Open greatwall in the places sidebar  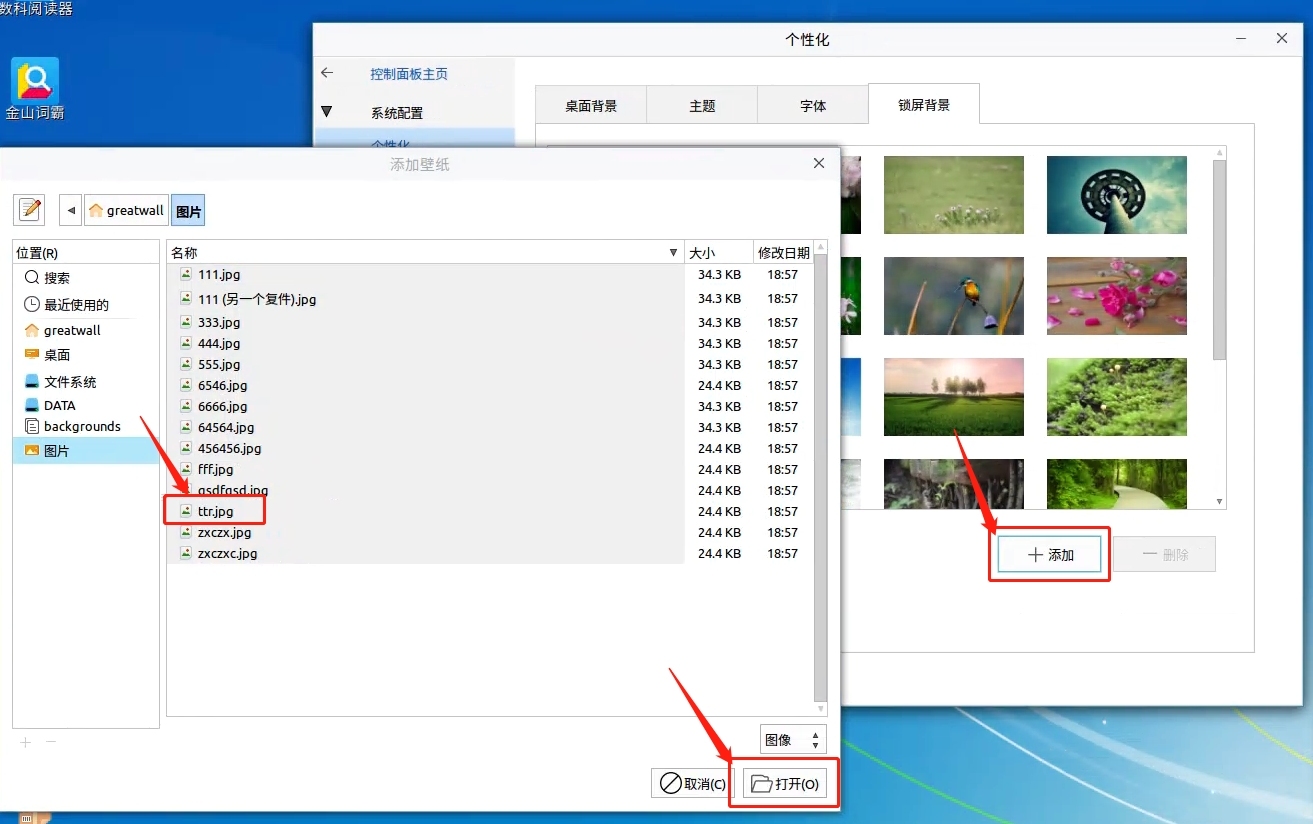click(x=86, y=330)
